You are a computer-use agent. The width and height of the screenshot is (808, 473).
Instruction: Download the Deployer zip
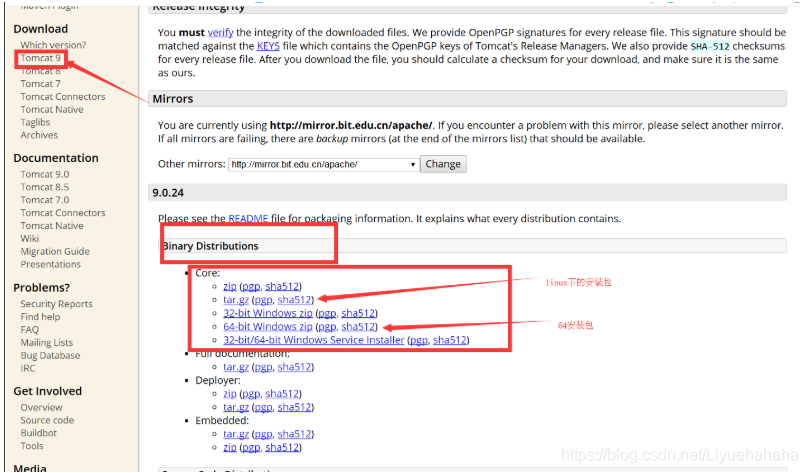click(x=230, y=393)
